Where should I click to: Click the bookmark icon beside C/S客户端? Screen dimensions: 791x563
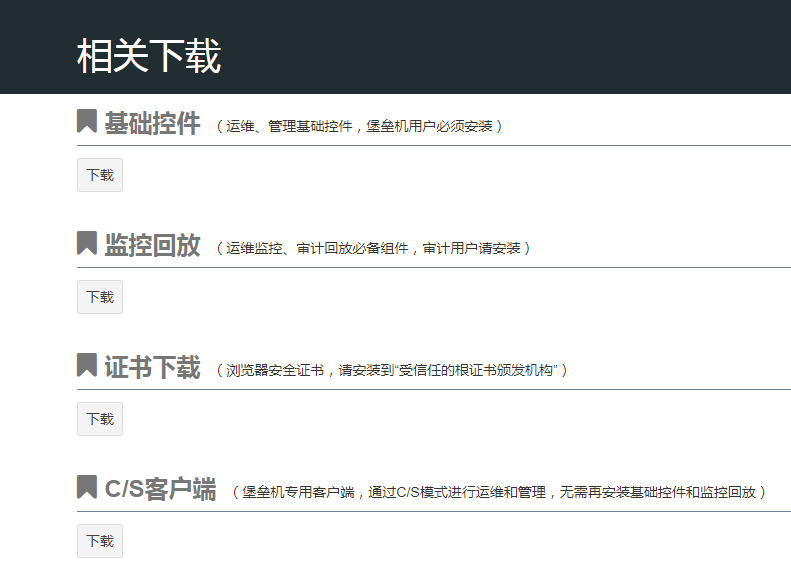87,488
